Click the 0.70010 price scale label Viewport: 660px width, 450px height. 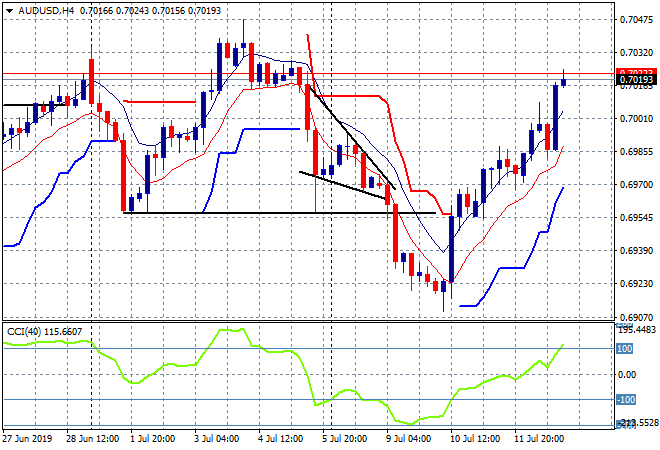pos(636,119)
